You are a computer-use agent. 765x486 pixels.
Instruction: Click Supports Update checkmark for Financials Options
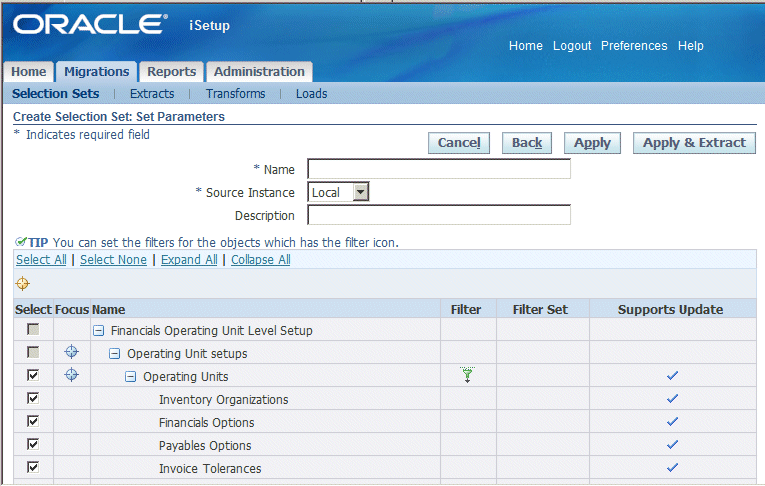(x=672, y=421)
